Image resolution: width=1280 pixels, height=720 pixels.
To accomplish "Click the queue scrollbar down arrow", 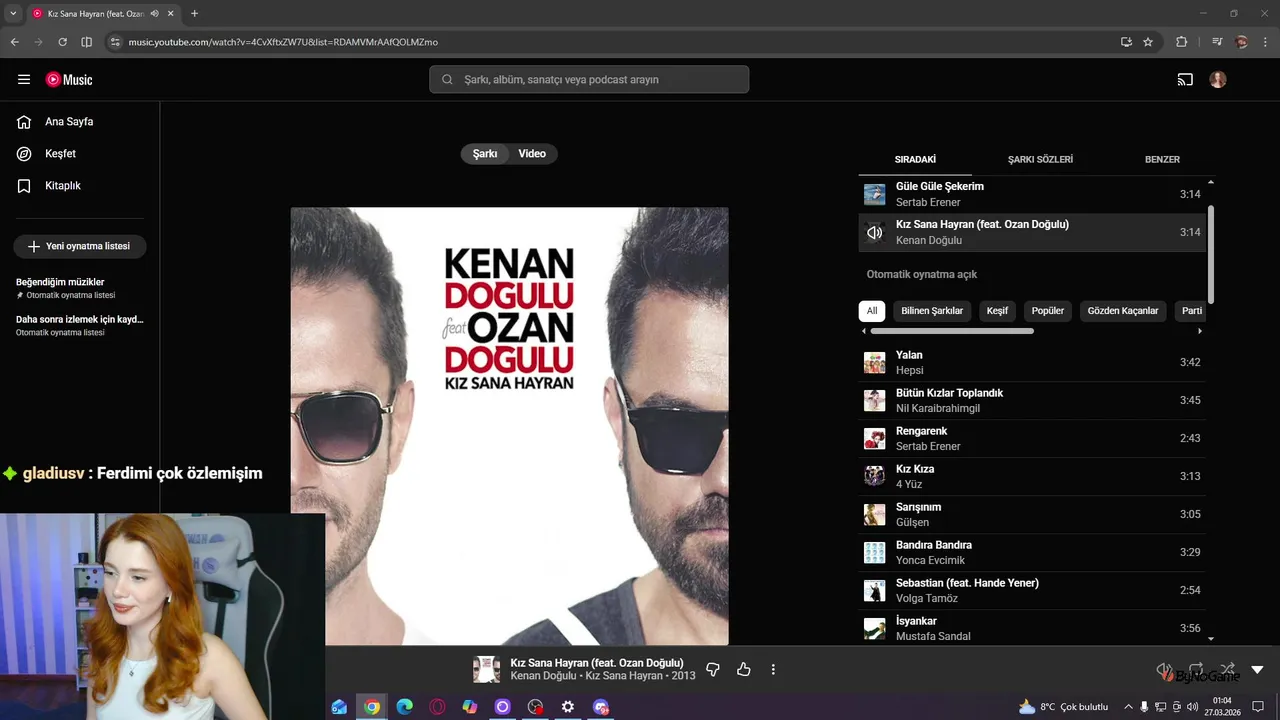I will point(1211,638).
